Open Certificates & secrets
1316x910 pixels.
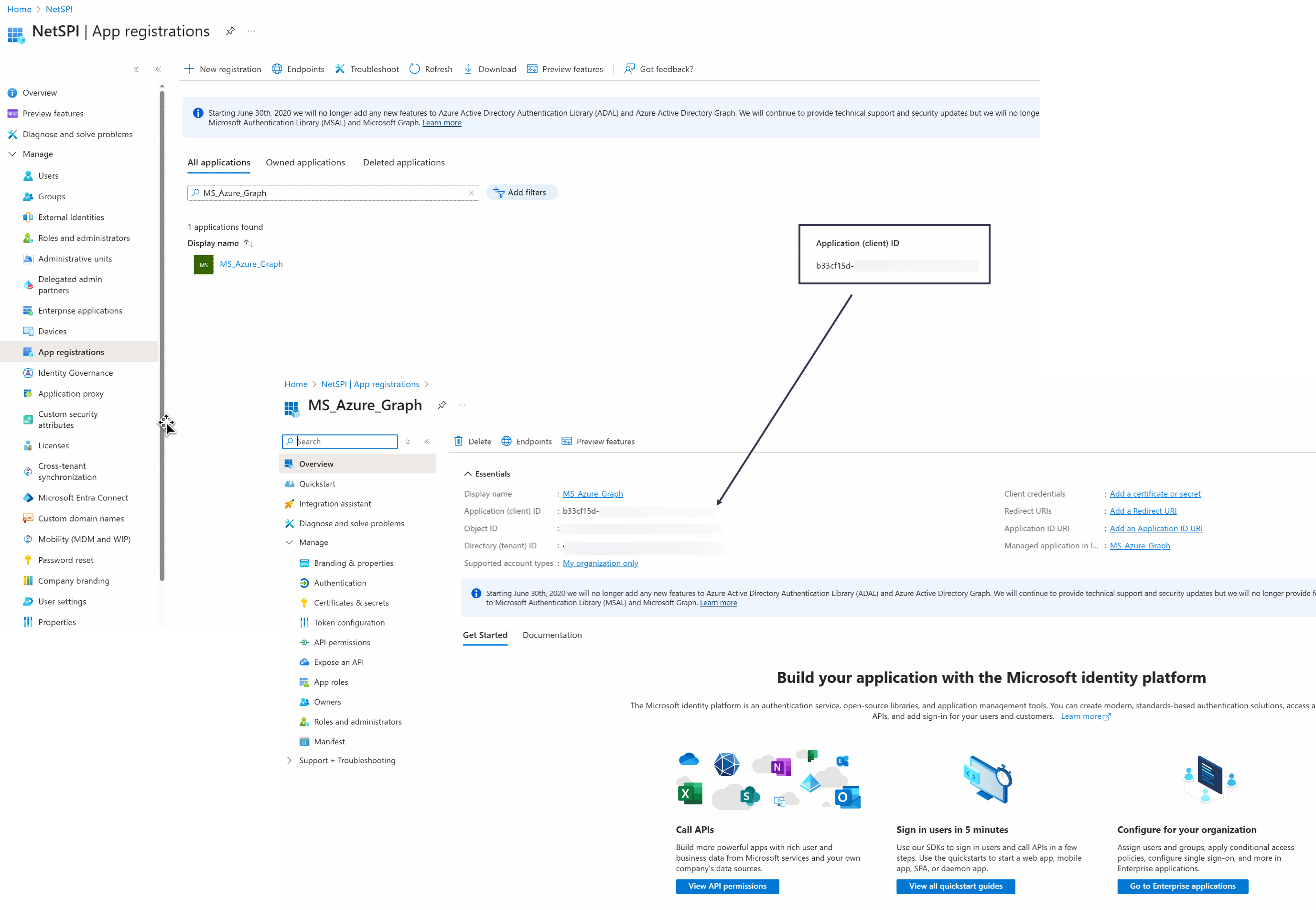pos(351,603)
